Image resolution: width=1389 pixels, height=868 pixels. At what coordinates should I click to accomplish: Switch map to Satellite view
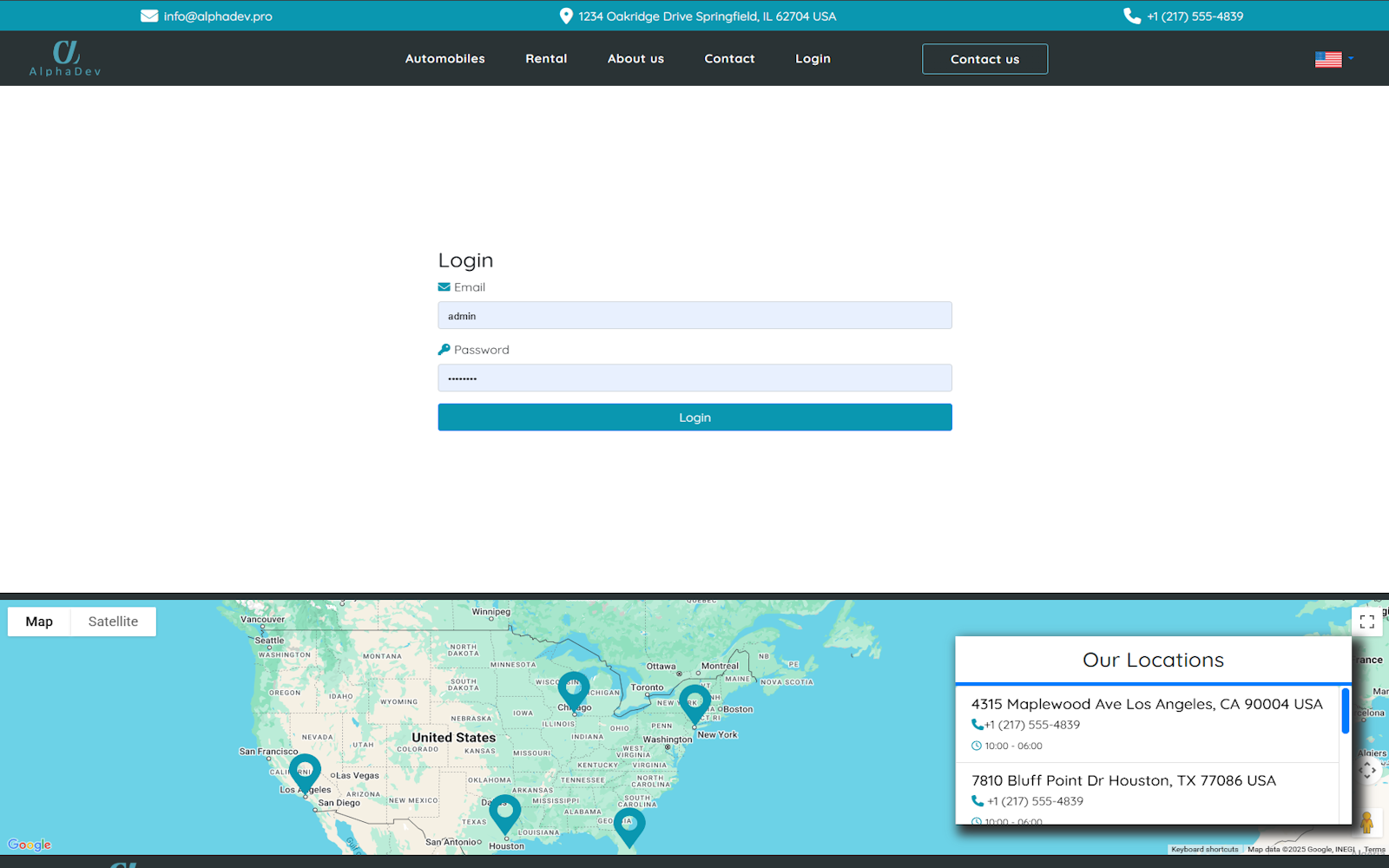pyautogui.click(x=113, y=621)
